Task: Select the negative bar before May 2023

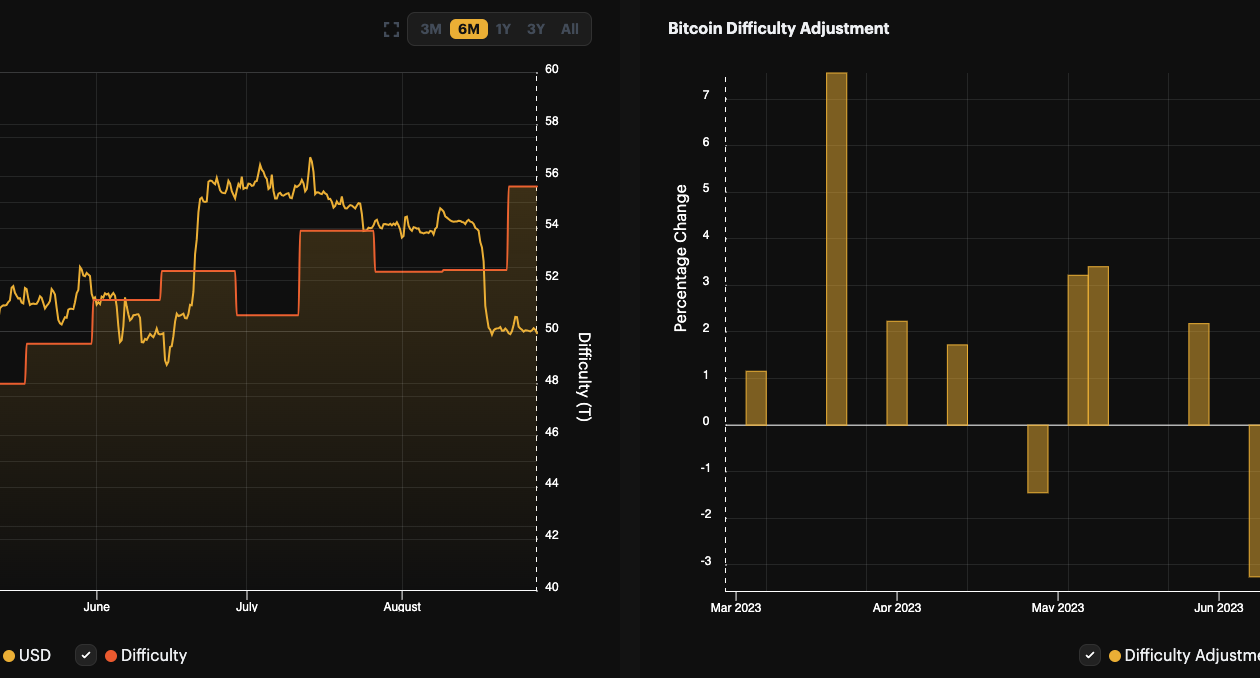Action: (1038, 459)
